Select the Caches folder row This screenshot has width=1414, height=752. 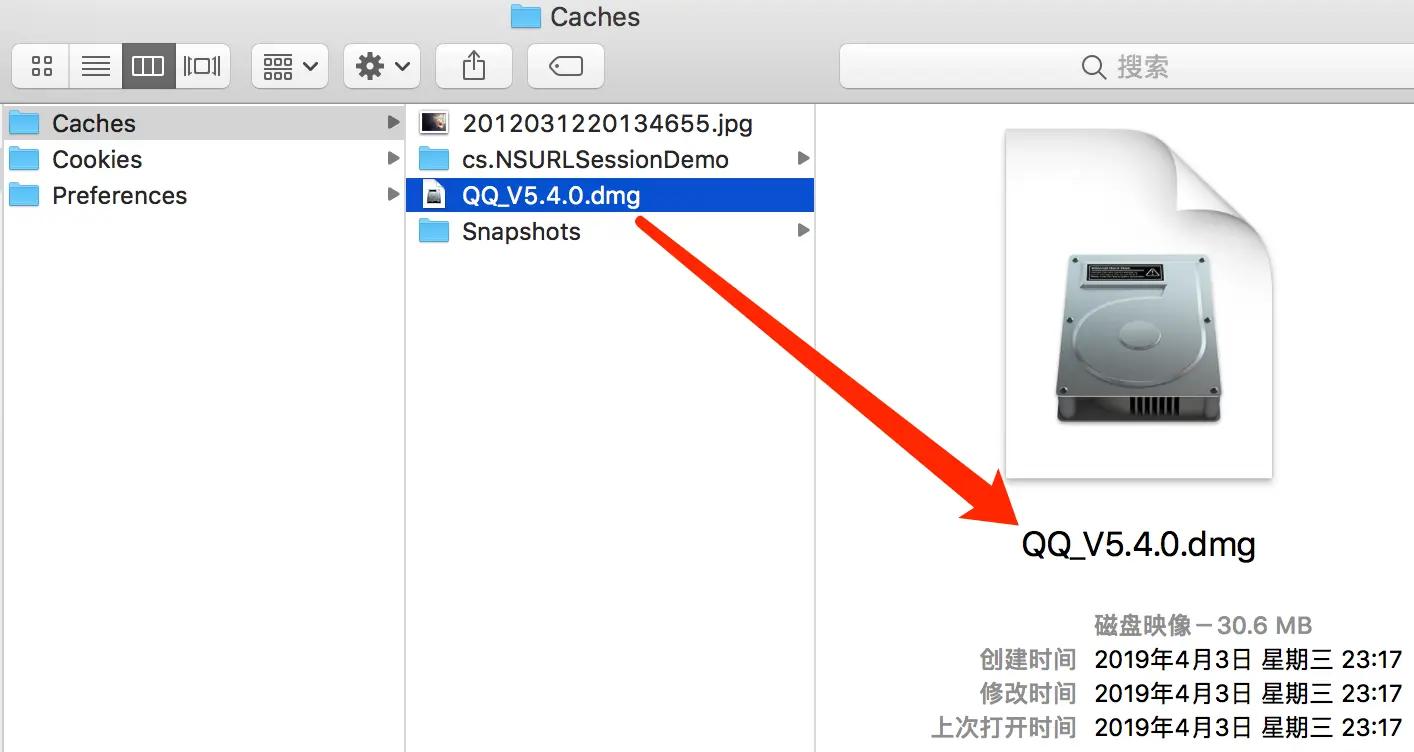pyautogui.click(x=203, y=123)
